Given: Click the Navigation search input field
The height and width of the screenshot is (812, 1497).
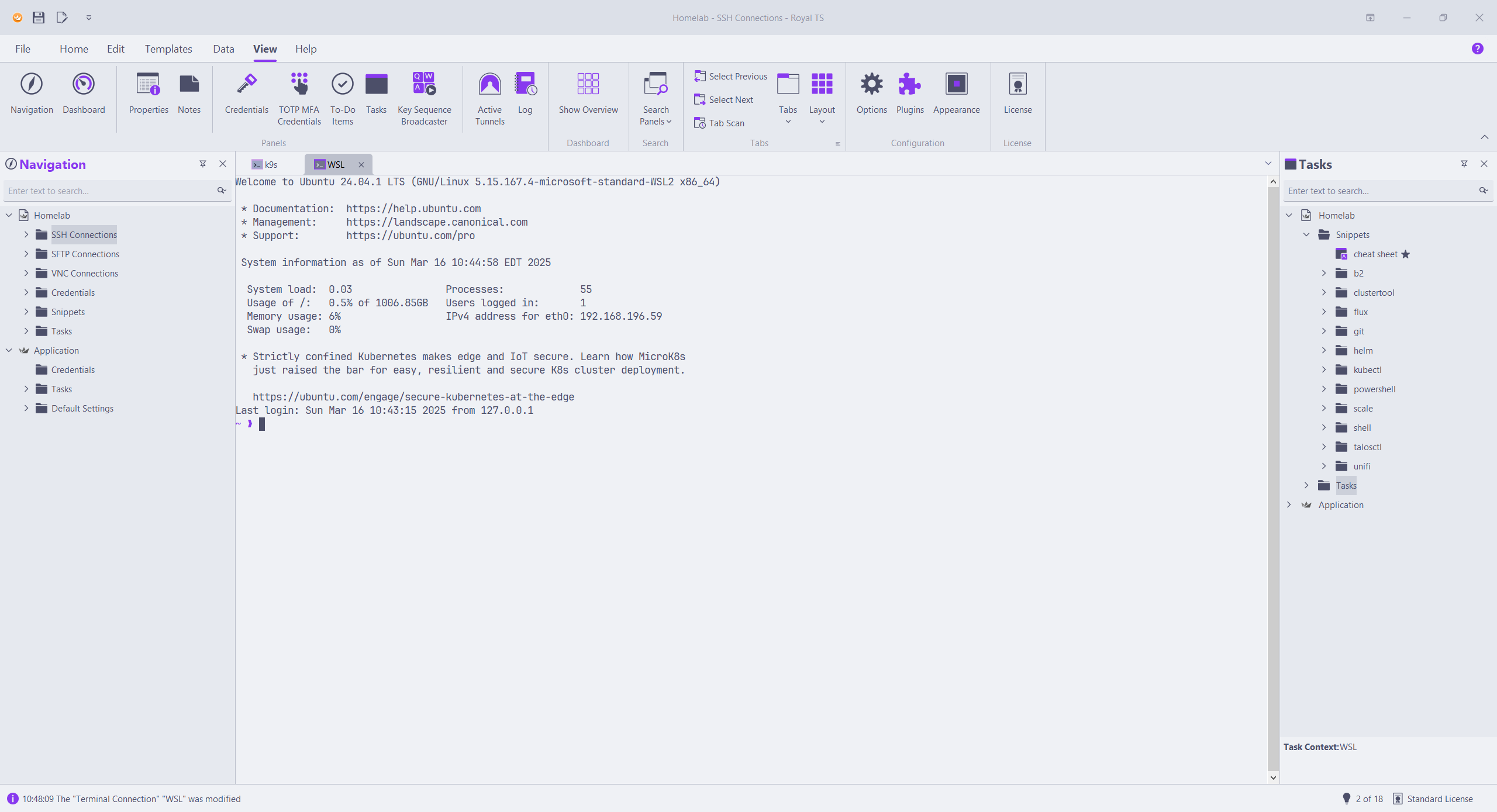Looking at the screenshot, I should click(x=109, y=191).
